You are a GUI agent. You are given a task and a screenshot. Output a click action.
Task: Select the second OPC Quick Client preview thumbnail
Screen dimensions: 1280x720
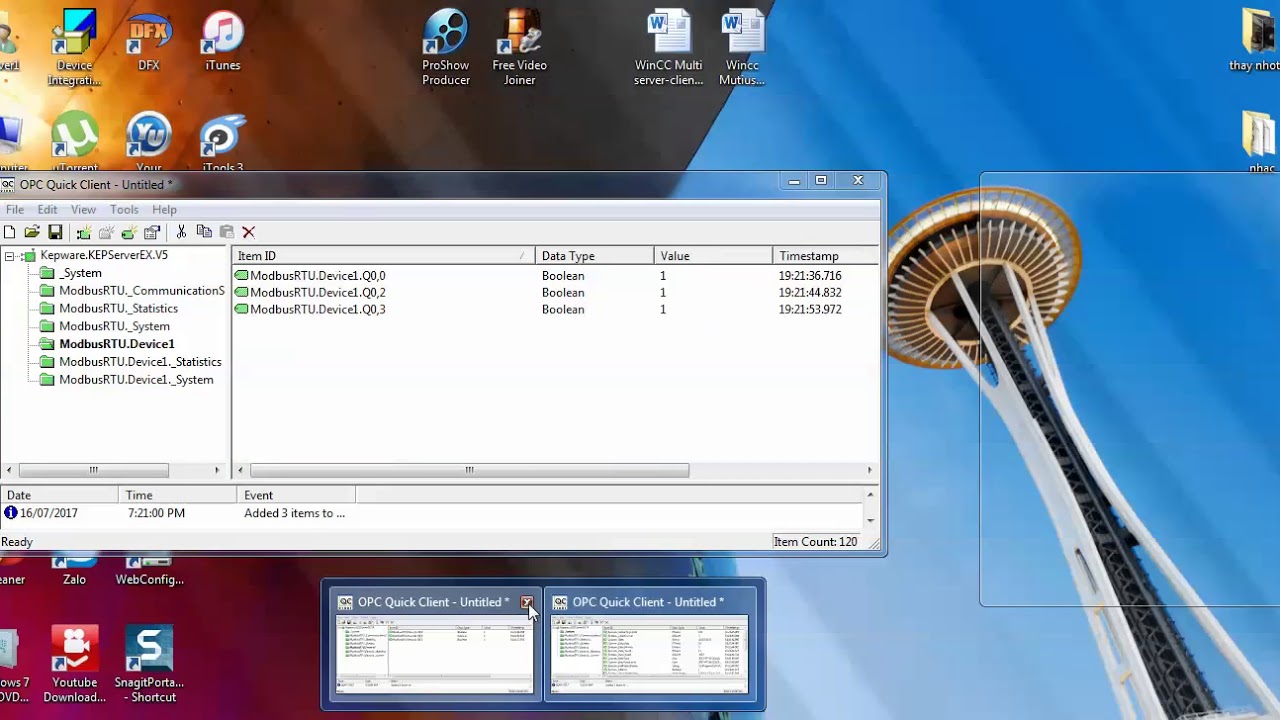[x=649, y=655]
